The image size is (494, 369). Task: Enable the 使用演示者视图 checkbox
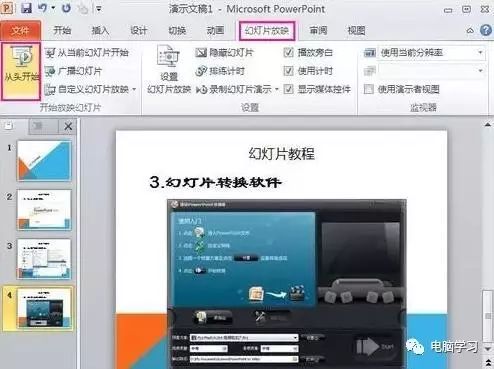[x=369, y=89]
